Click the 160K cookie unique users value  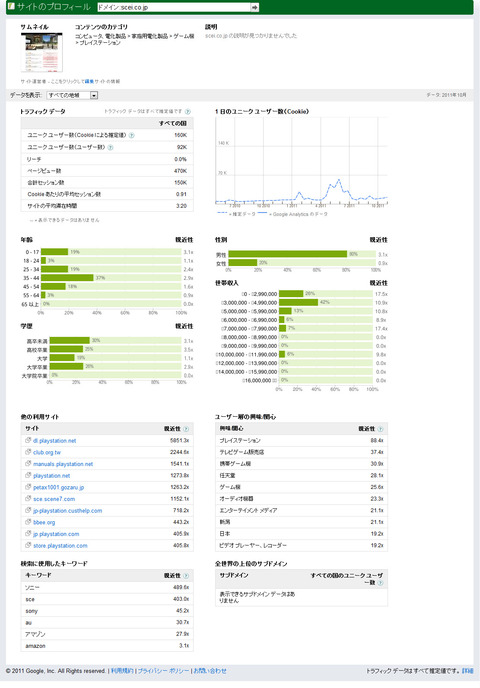point(181,135)
